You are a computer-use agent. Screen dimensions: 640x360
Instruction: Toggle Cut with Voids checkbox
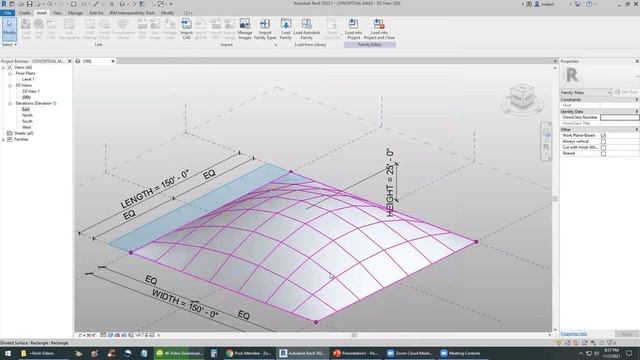pyautogui.click(x=603, y=148)
